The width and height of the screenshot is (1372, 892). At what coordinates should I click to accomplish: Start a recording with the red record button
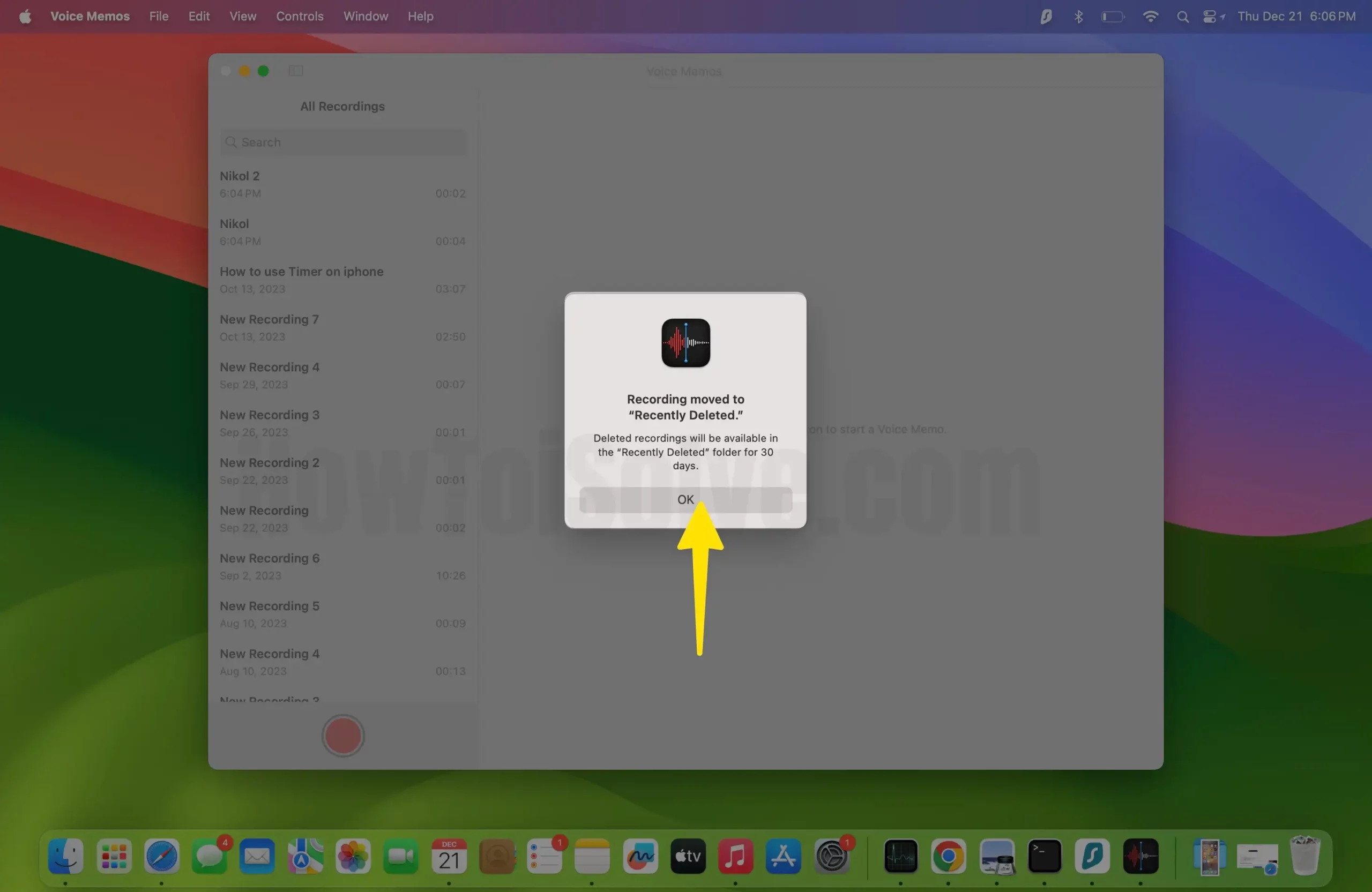[343, 736]
